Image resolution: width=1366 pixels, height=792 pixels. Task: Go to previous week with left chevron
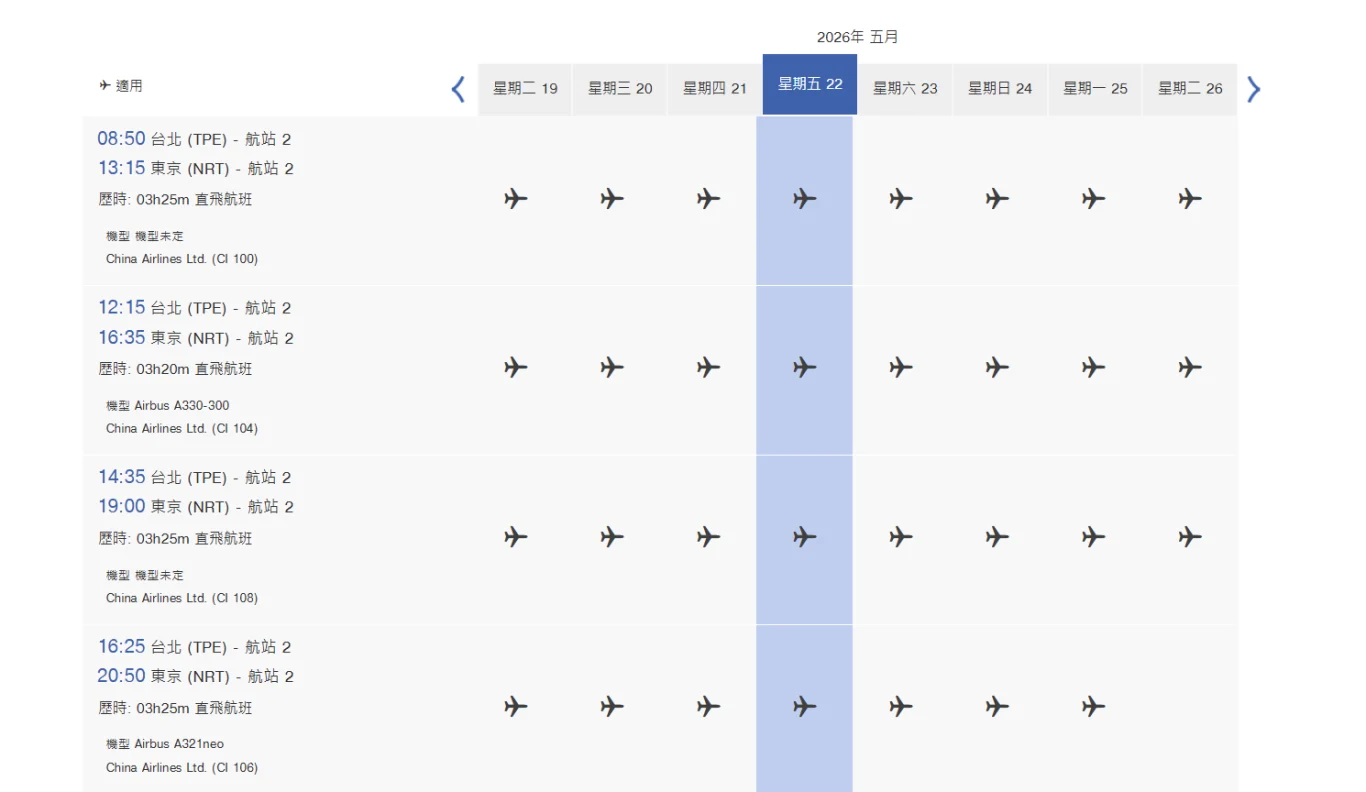(x=458, y=89)
